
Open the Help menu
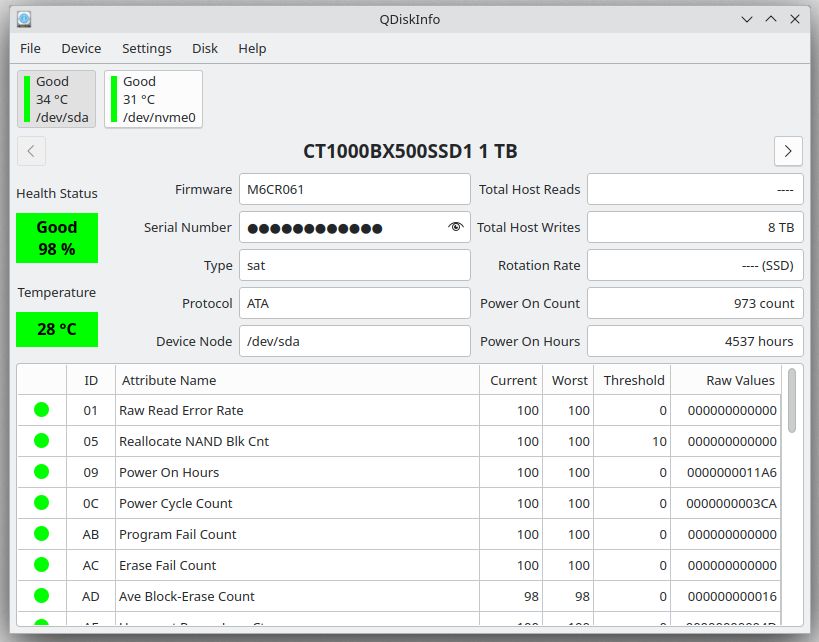252,48
